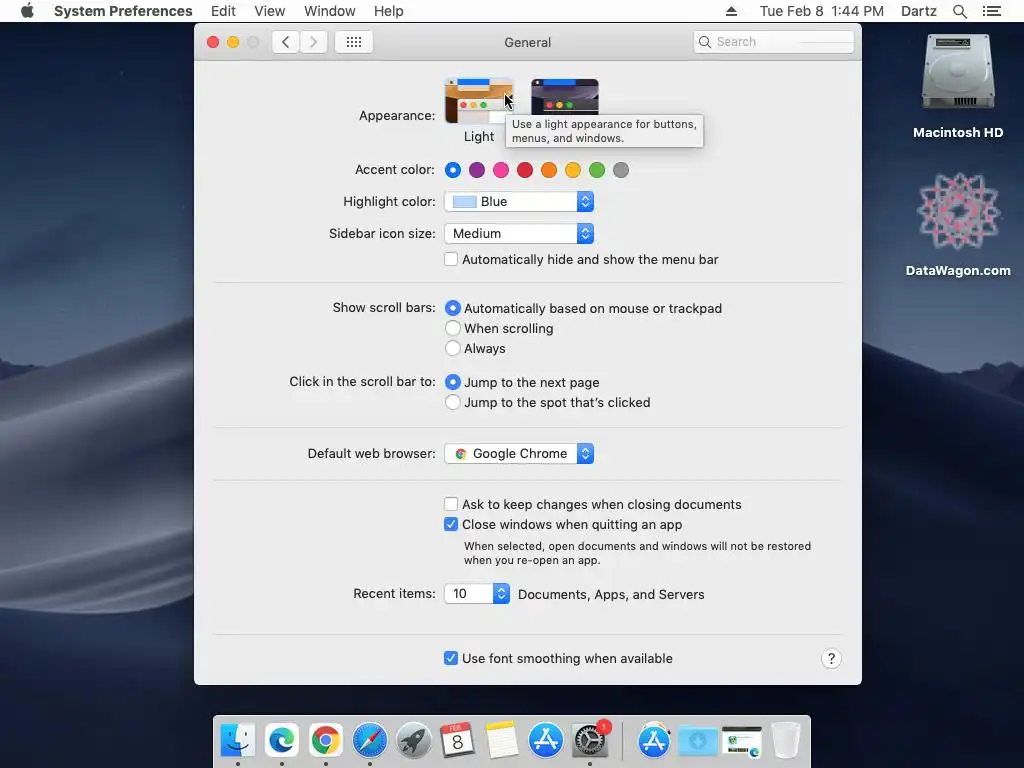Open Notification Center list icon

click(x=991, y=11)
